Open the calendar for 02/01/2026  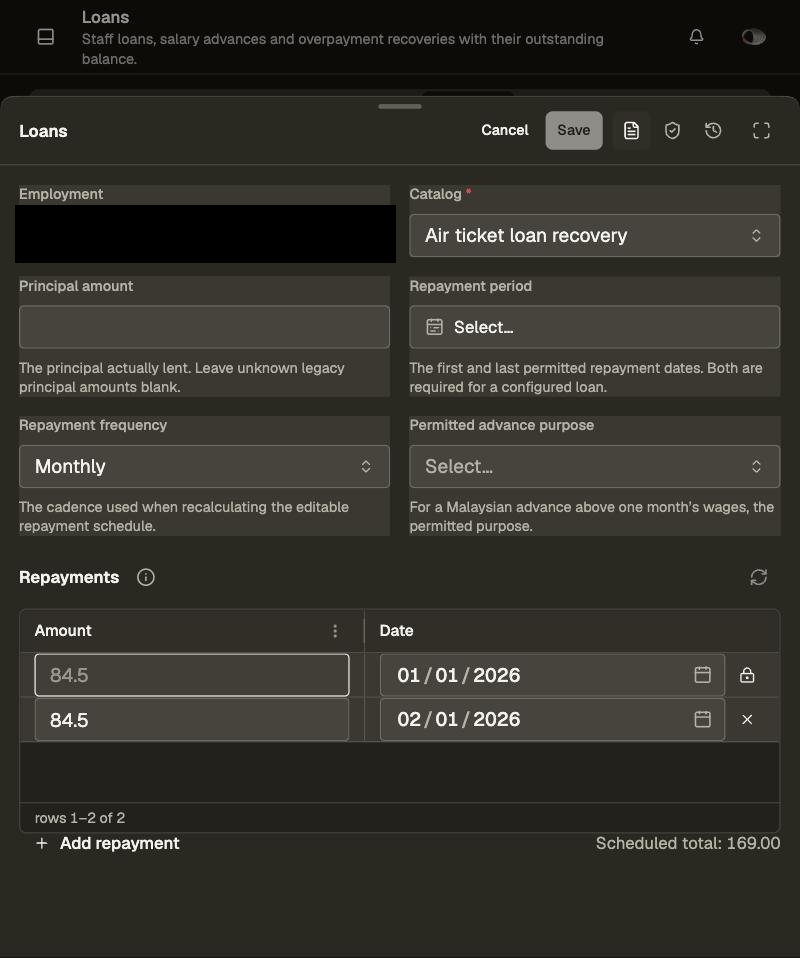coord(703,719)
